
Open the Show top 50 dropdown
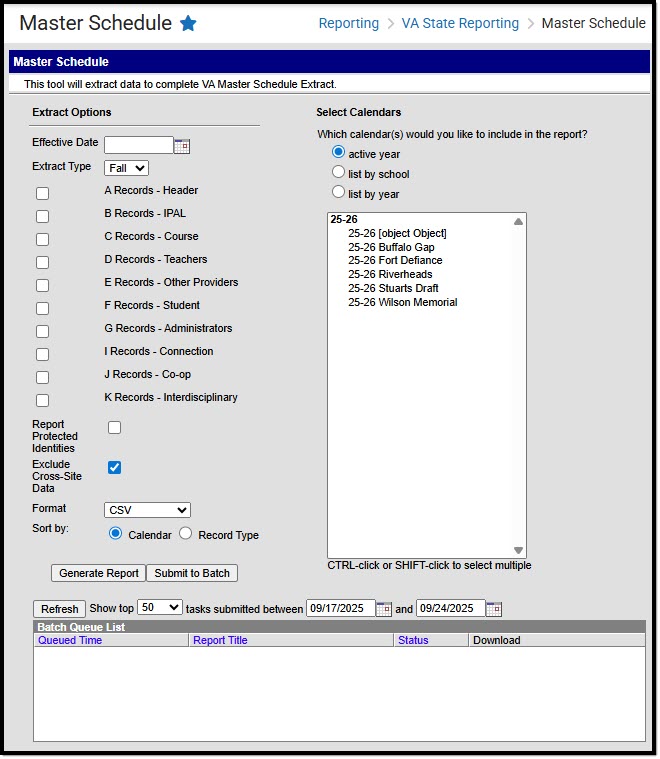[160, 607]
